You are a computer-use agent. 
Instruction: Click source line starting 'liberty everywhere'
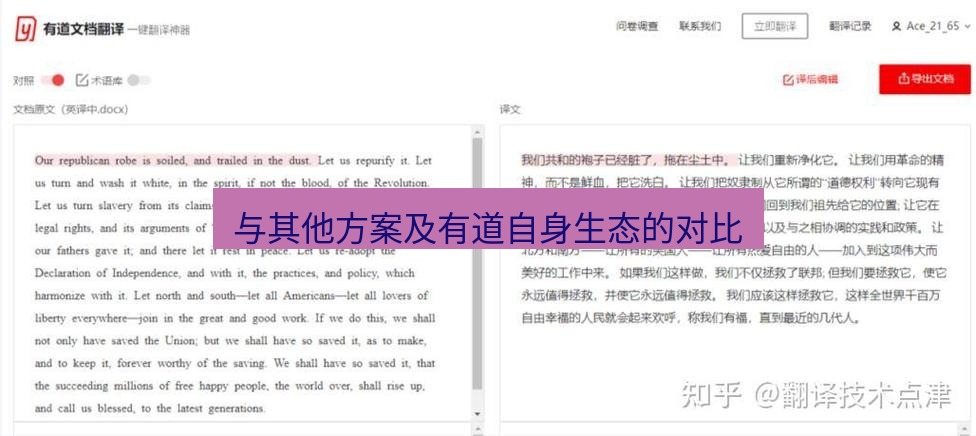(x=235, y=318)
